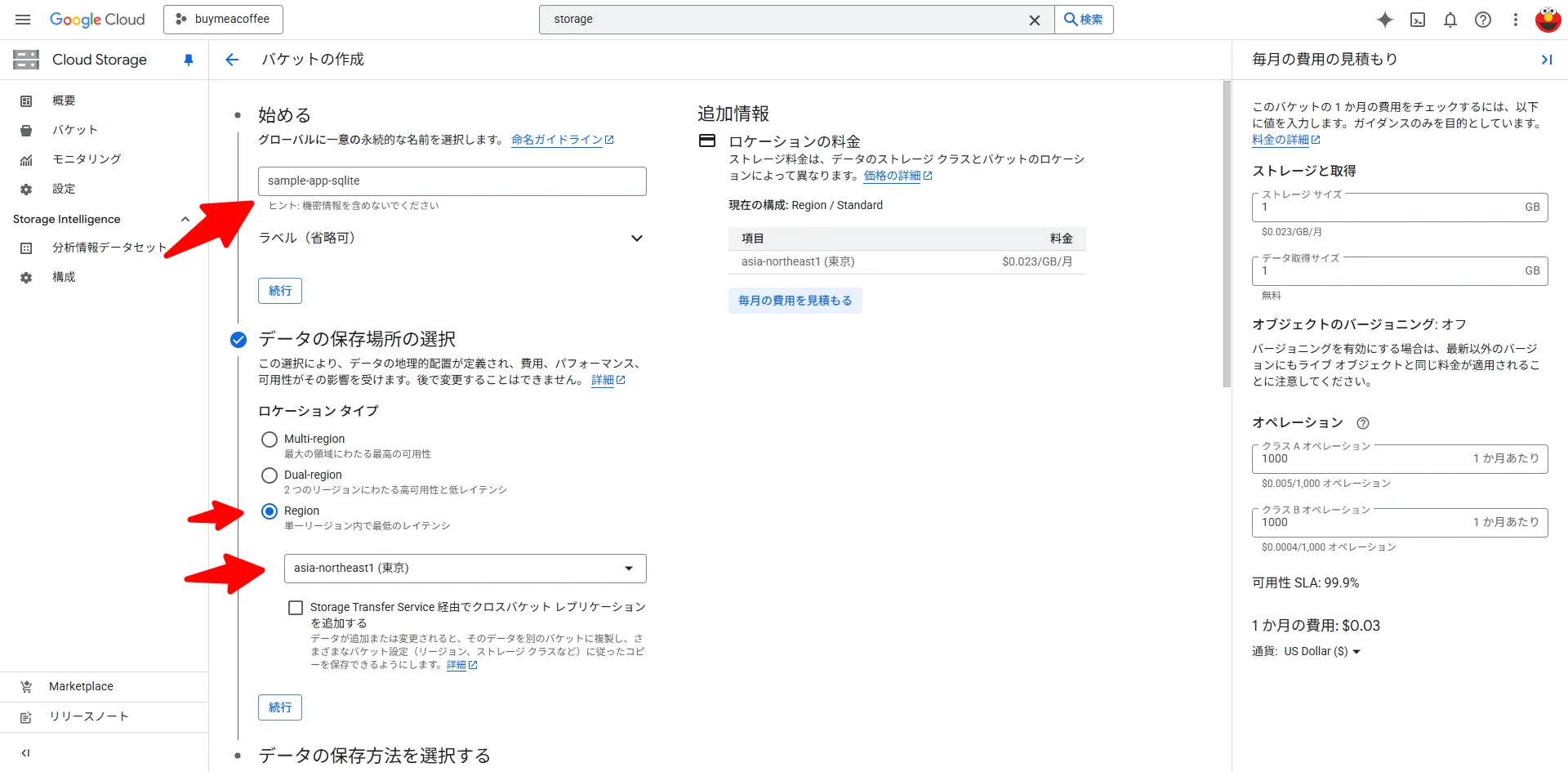Collapse the Storage Intelligence sidebar section
1568x772 pixels.
click(185, 219)
